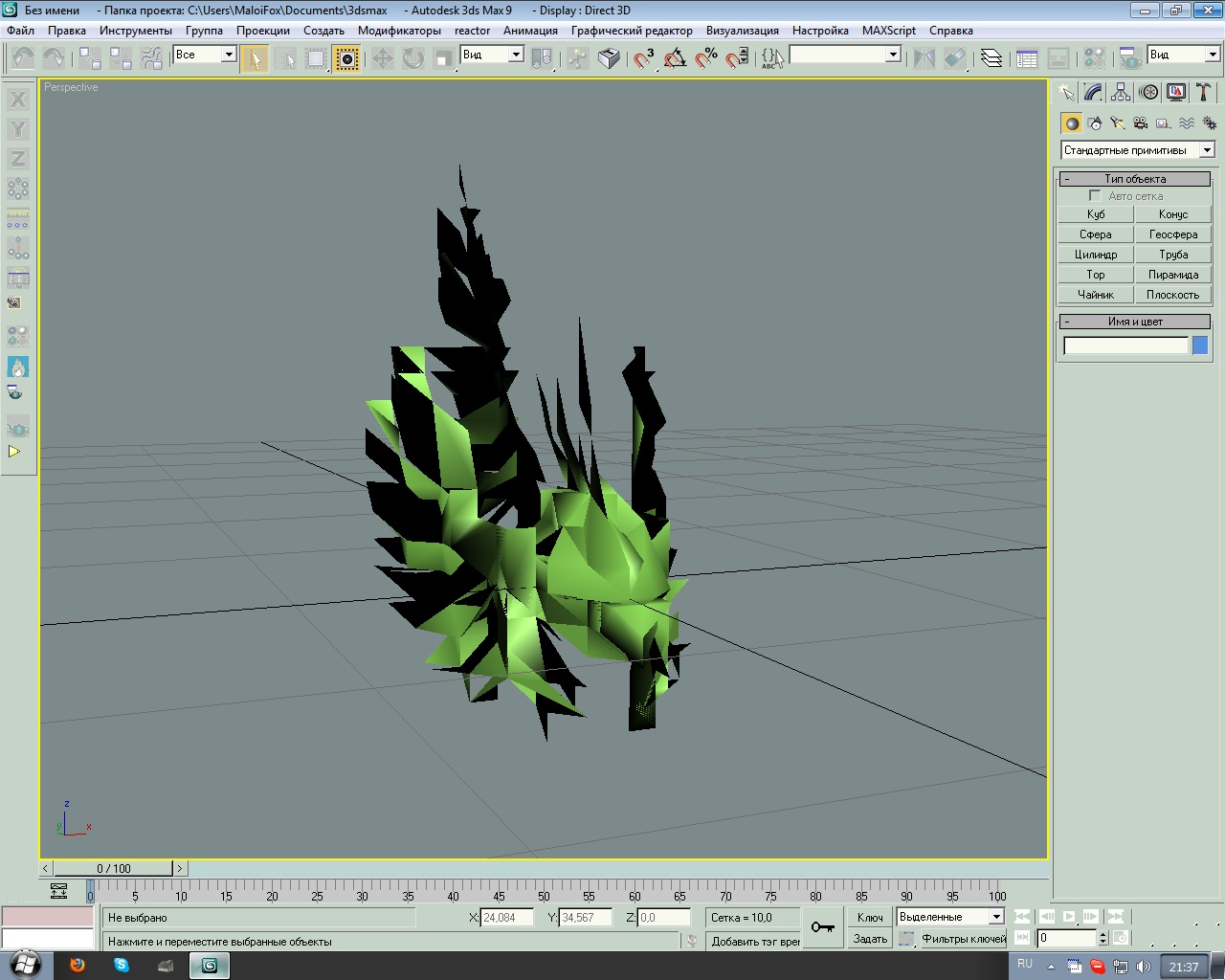Select the Shapes category icon
The width and height of the screenshot is (1225, 980).
pos(1095,123)
